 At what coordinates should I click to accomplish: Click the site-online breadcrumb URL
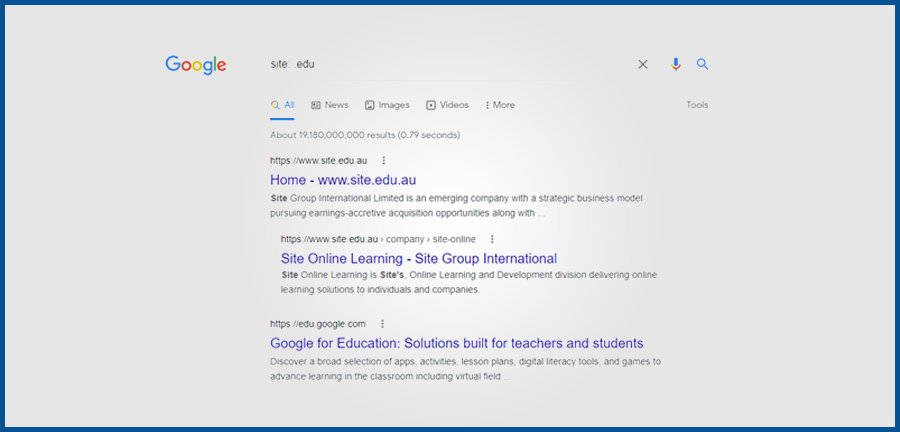378,239
